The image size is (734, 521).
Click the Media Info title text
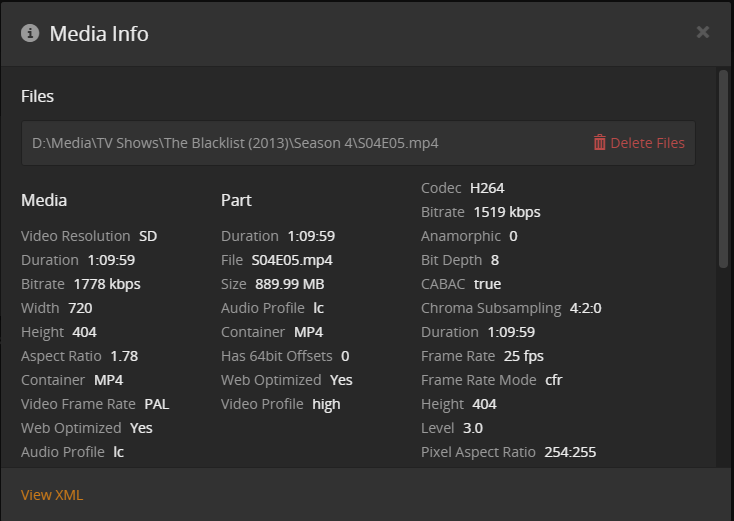pyautogui.click(x=99, y=33)
